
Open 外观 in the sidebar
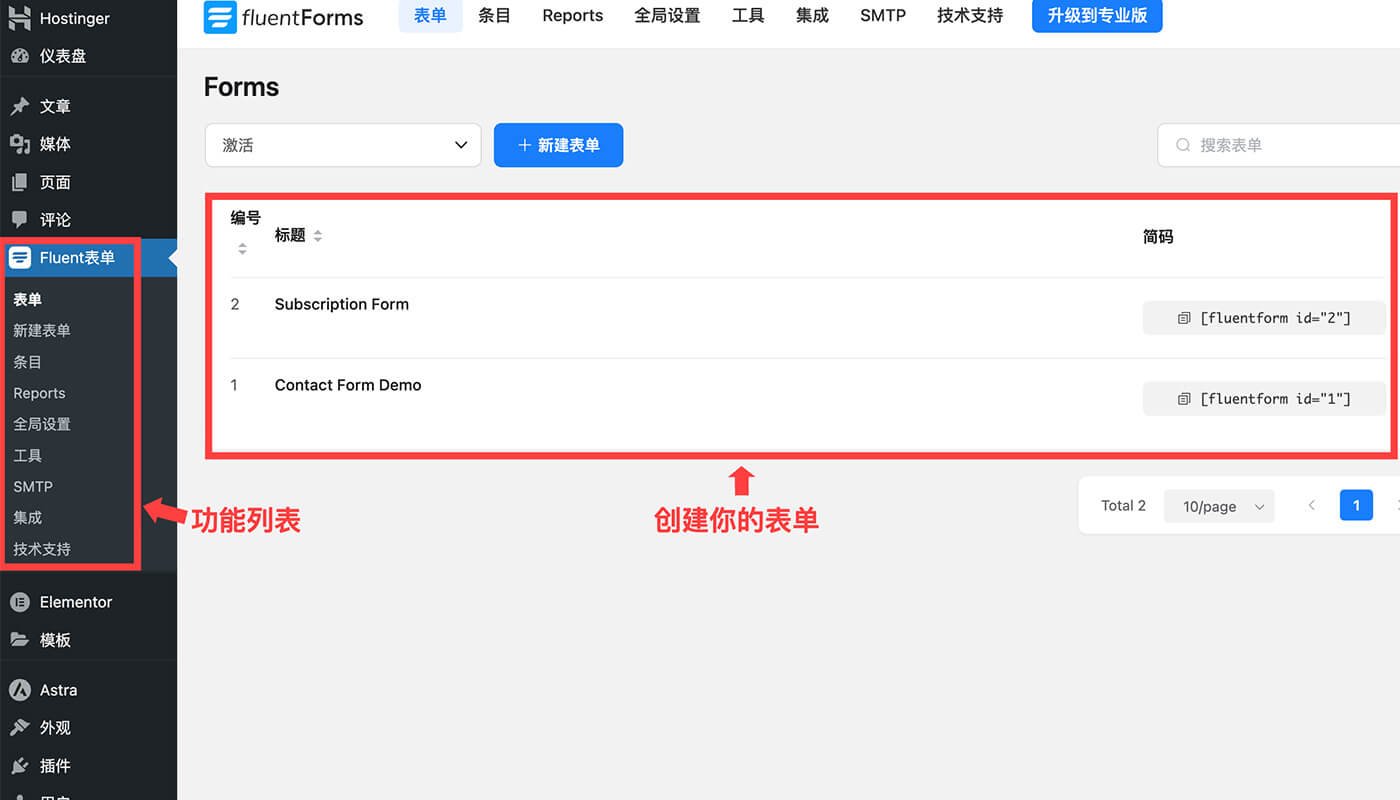click(55, 727)
